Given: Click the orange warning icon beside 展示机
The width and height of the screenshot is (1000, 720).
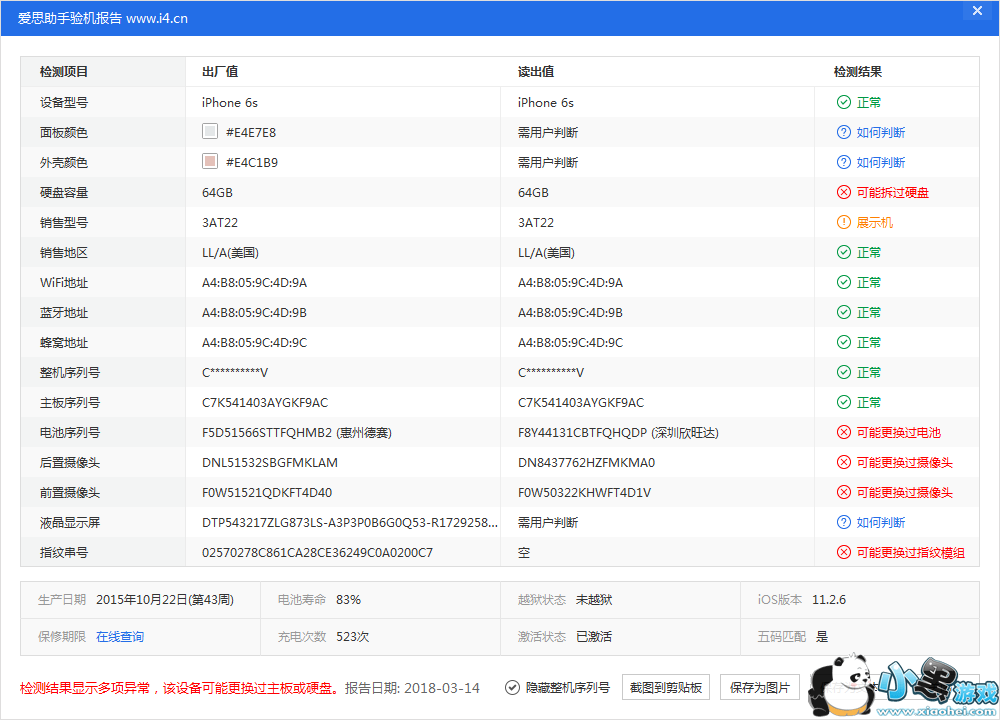Looking at the screenshot, I should click(844, 222).
